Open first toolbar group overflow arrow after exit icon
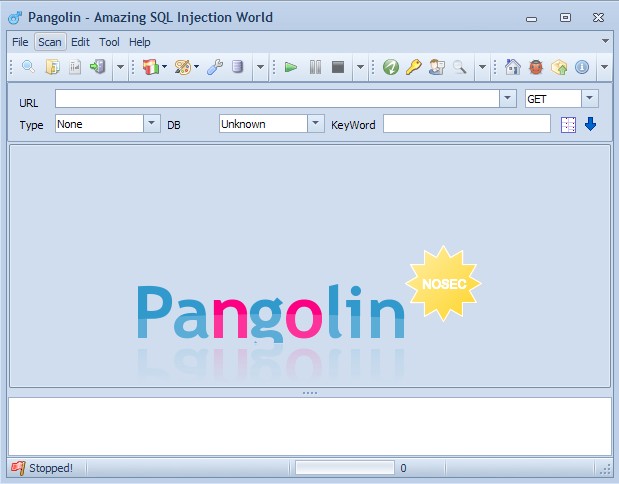Image resolution: width=619 pixels, height=484 pixels. click(x=120, y=67)
